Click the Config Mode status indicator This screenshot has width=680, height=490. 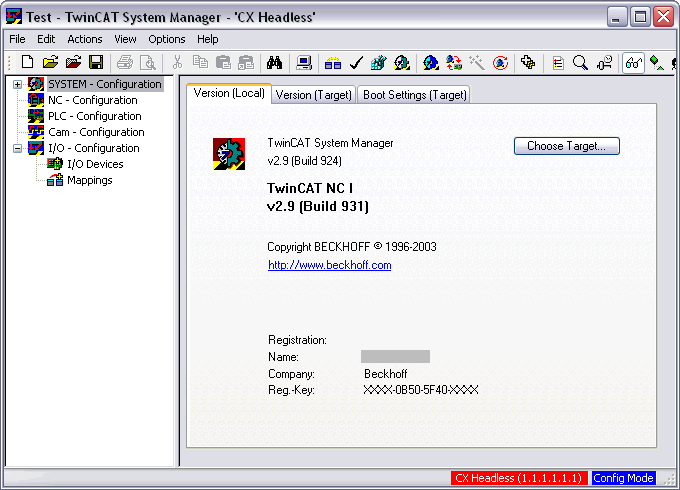point(623,478)
